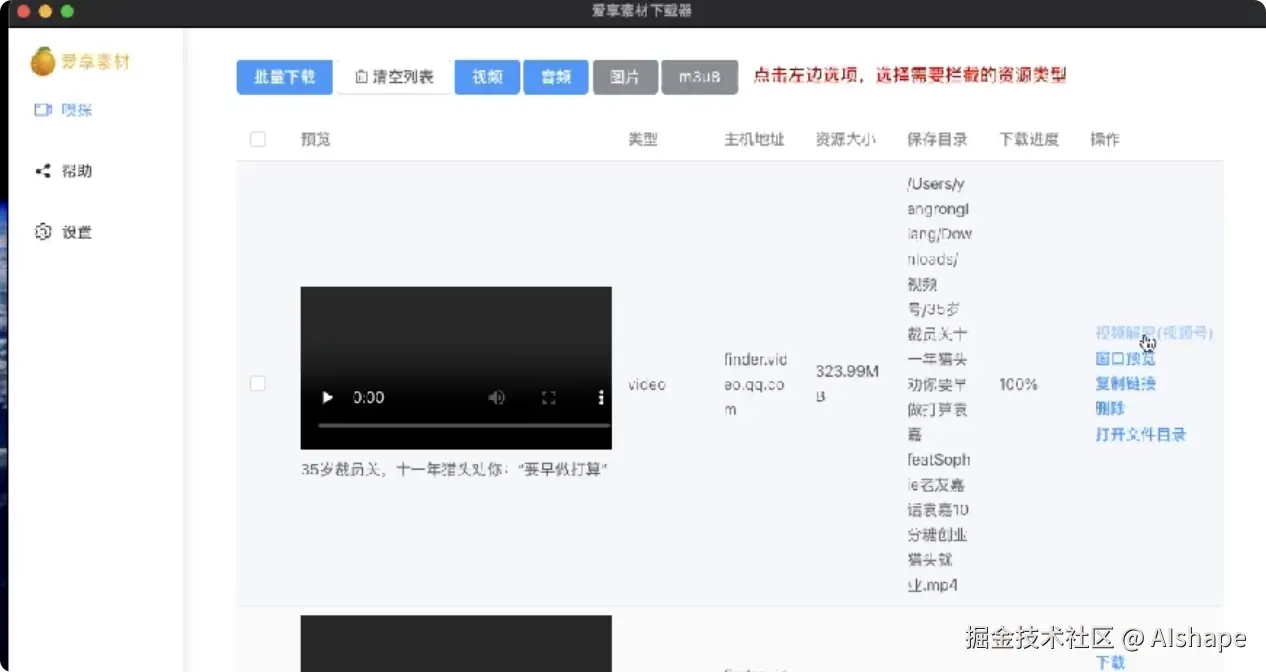
Task: Check the checkbox for the 35岁裁员 video row
Action: tap(258, 384)
